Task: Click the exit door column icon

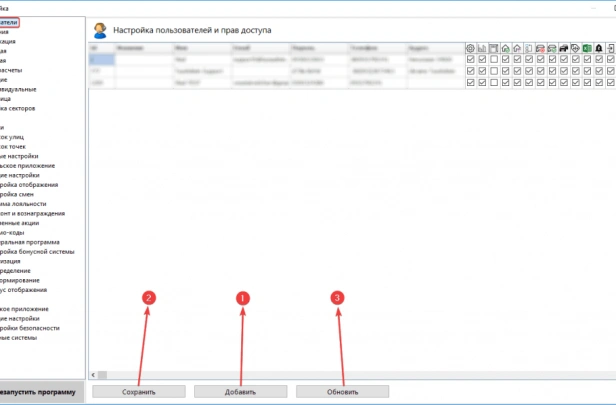Action: 611,47
